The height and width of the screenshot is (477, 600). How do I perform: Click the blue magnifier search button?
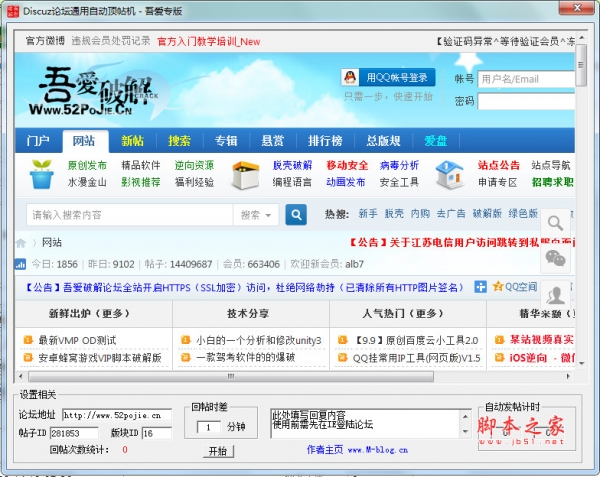pyautogui.click(x=296, y=215)
